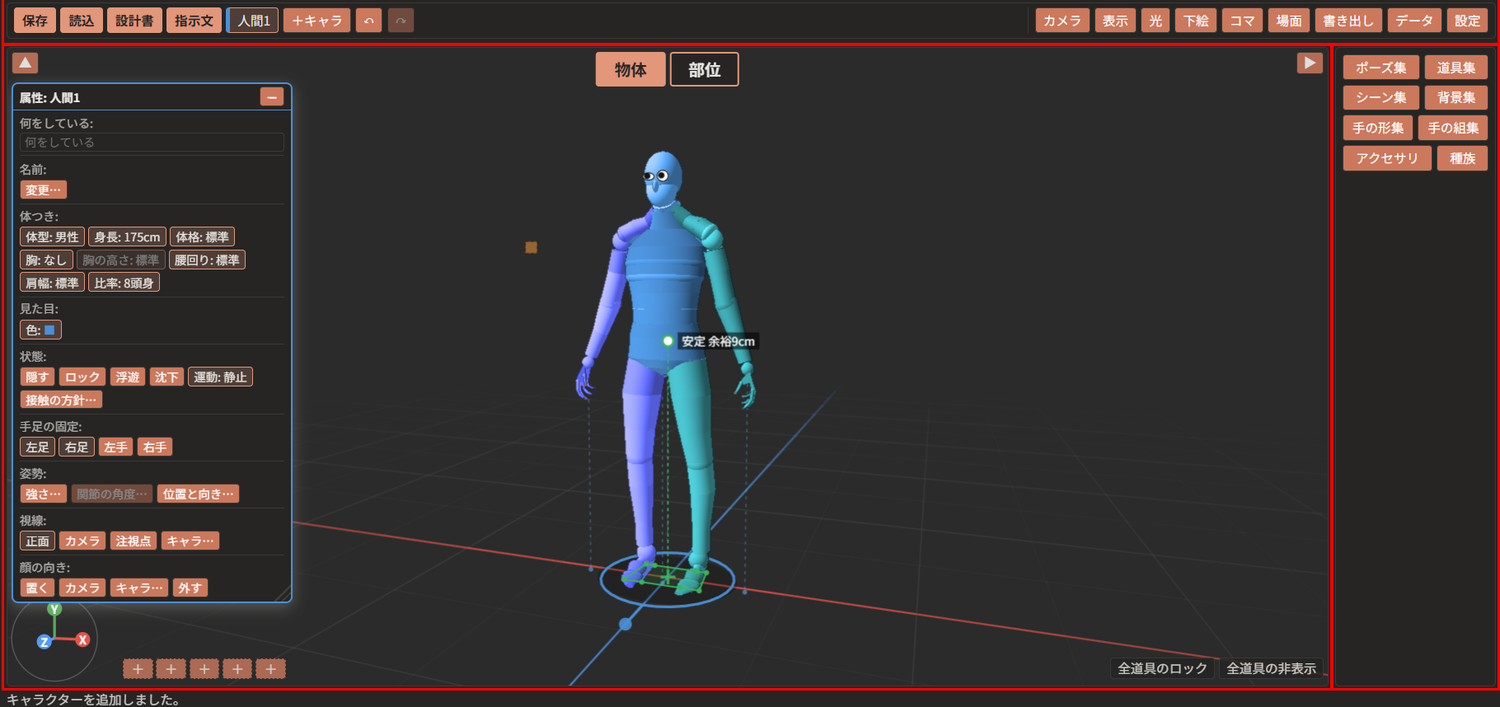Click the 保存 button
1500x707 pixels.
coord(35,20)
